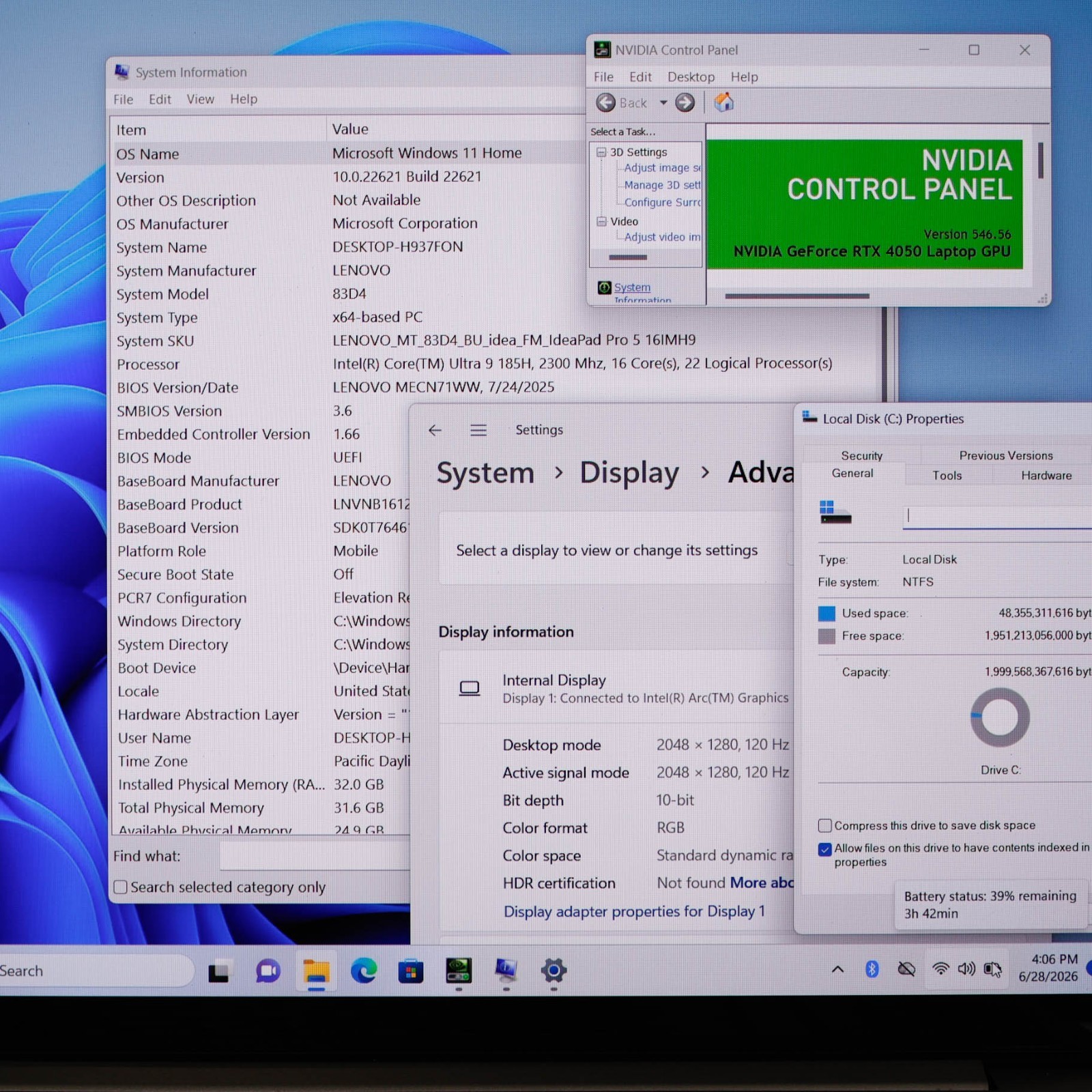Launch Microsoft Edge from taskbar
Screen dimensions: 1092x1092
click(364, 971)
